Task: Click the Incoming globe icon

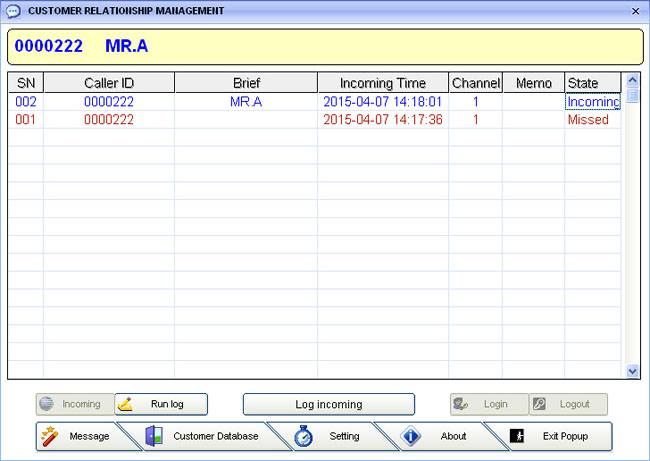Action: tap(46, 405)
